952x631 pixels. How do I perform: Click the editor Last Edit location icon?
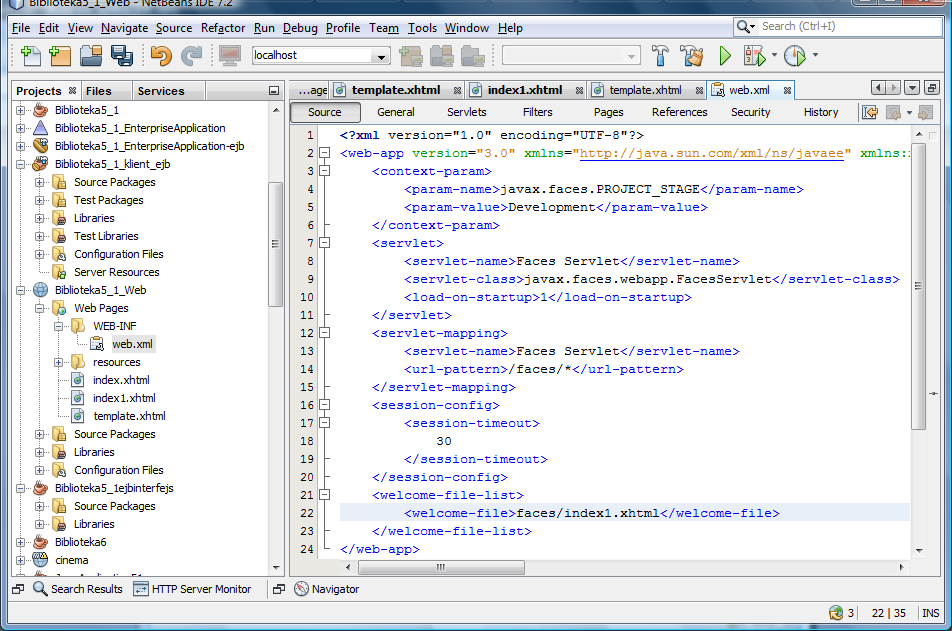[x=870, y=112]
